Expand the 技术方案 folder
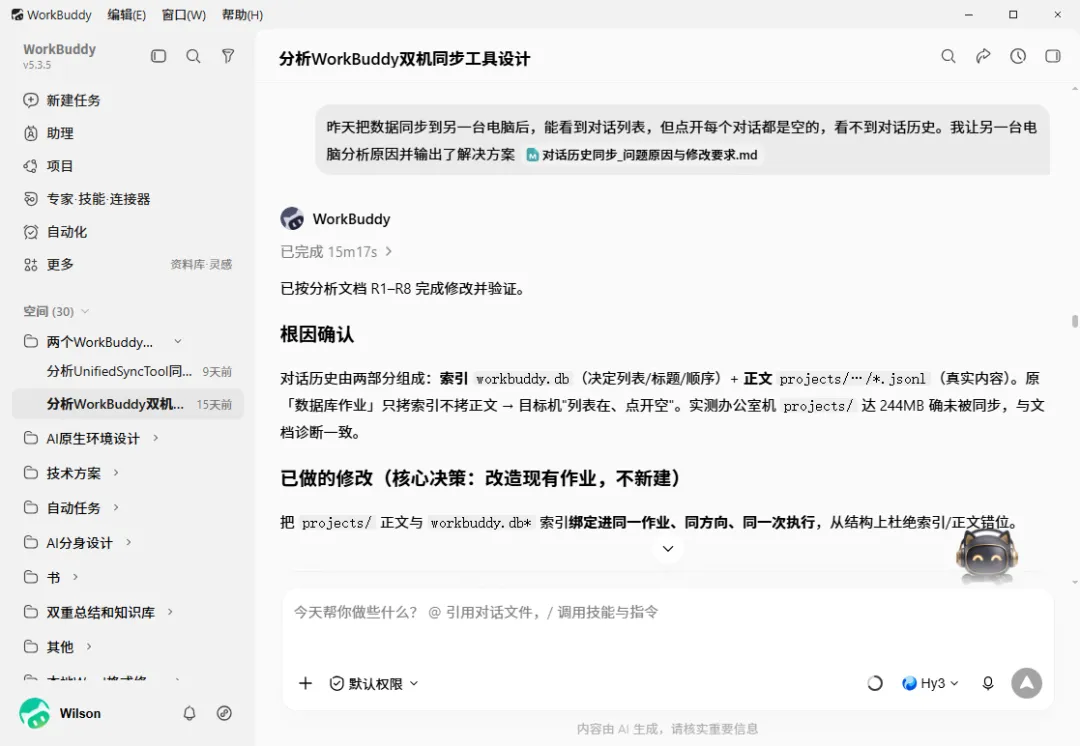The width and height of the screenshot is (1080, 746). pyautogui.click(x=116, y=473)
